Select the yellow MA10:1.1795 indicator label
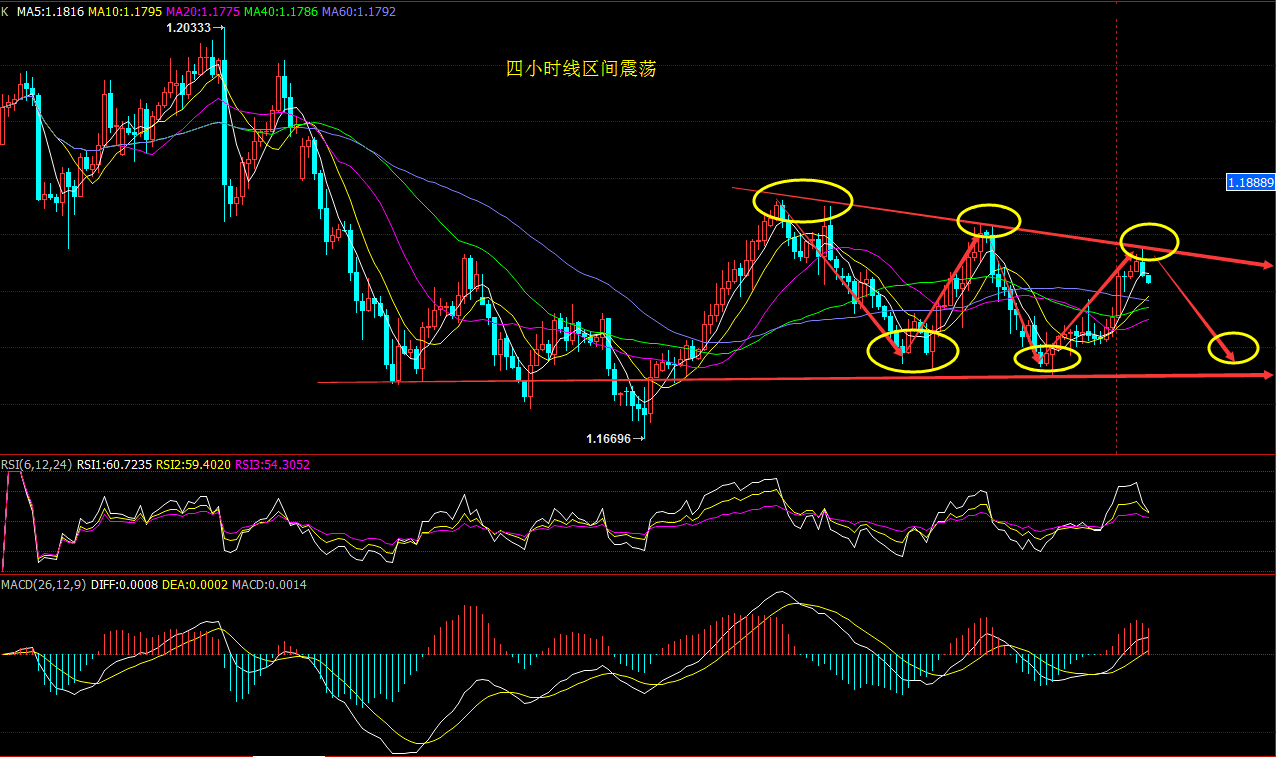Viewport: 1276px width, 757px height. [125, 12]
